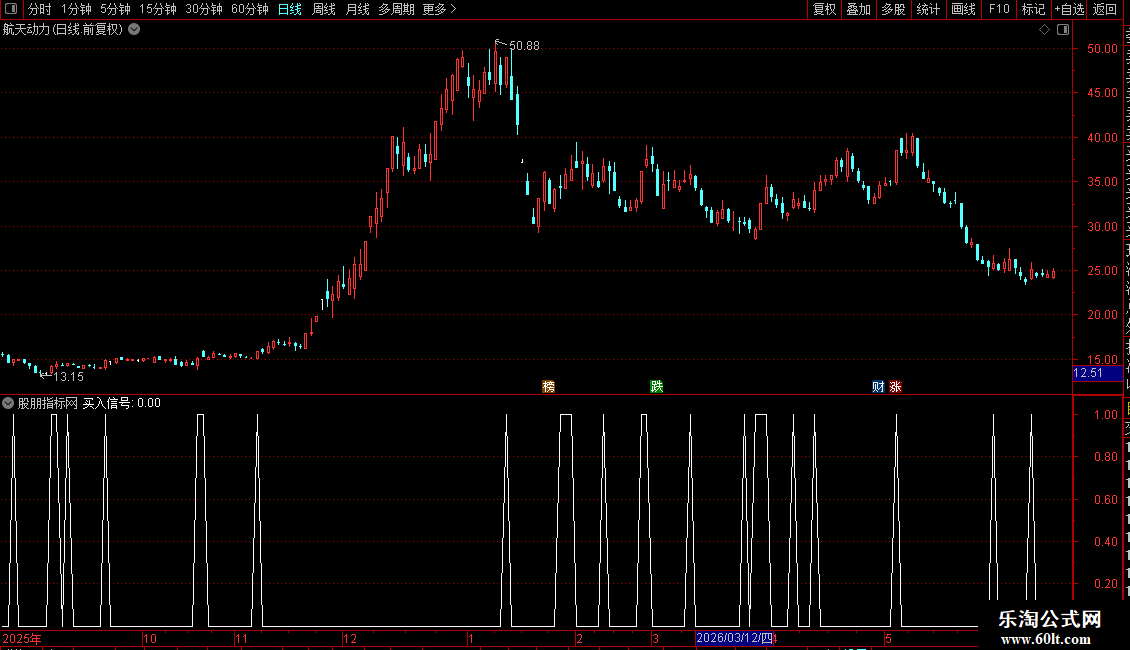
Task: Click the 2025年 label on time axis
Action: click(x=22, y=638)
